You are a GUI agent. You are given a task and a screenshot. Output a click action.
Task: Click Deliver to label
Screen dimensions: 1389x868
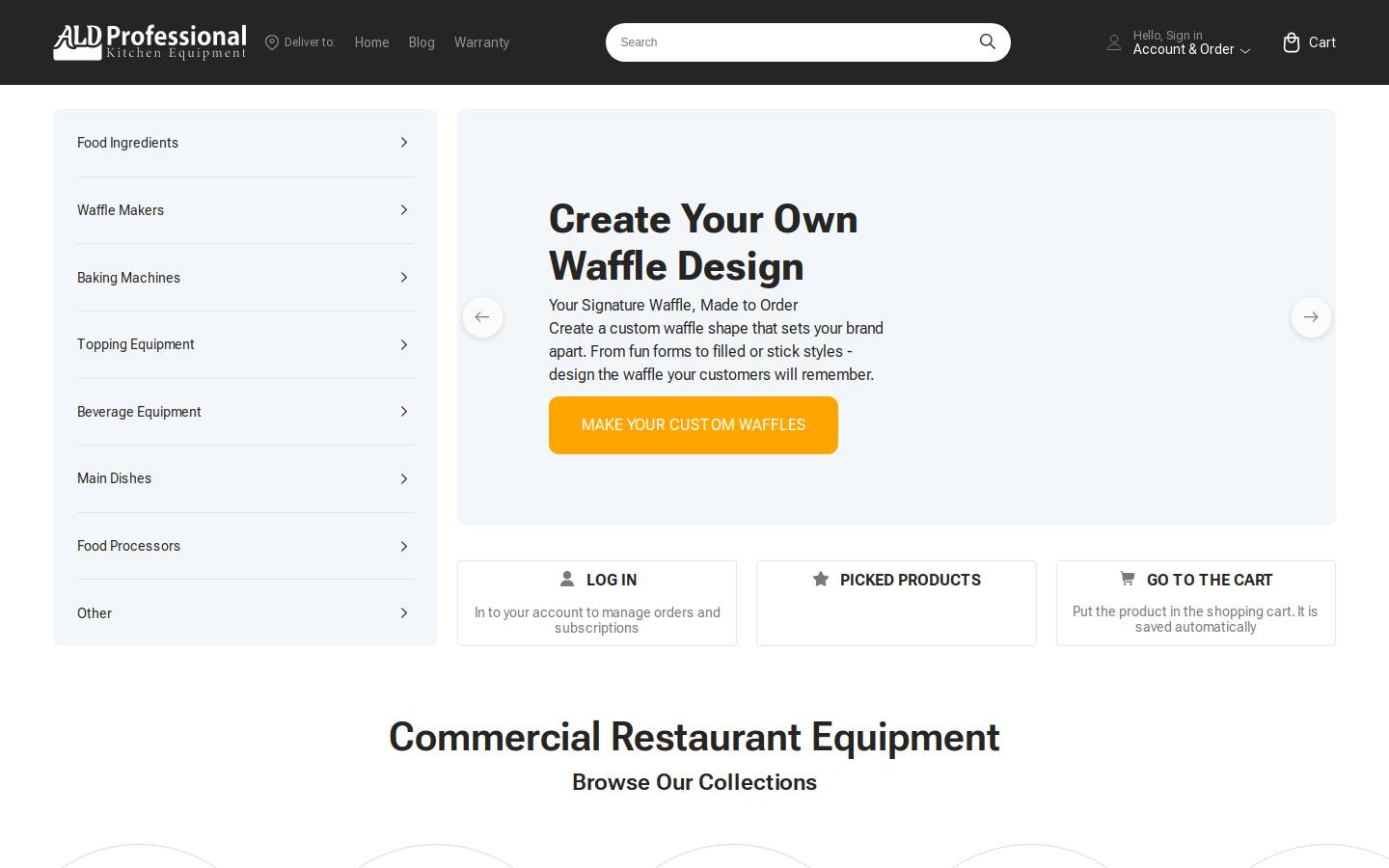point(310,42)
